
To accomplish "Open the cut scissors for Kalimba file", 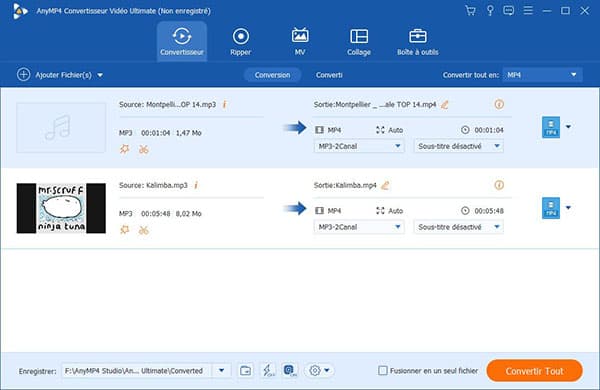I will pos(144,230).
